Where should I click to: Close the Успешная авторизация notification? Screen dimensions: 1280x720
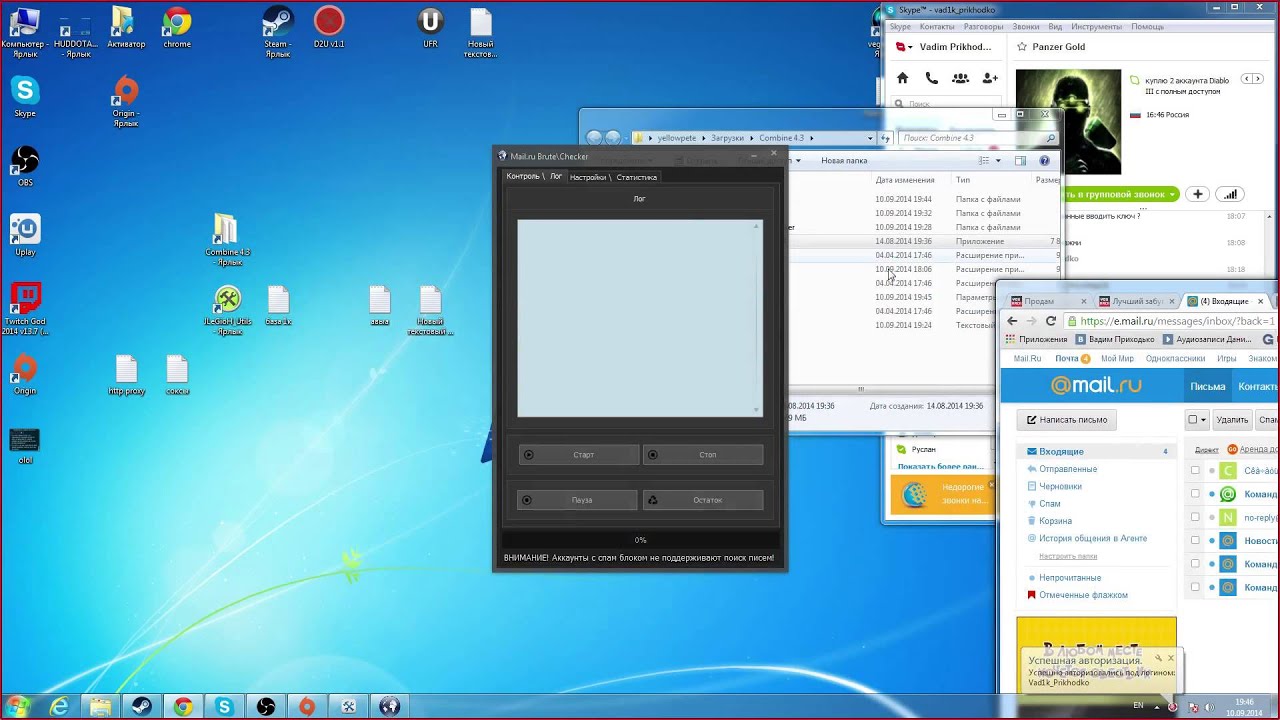[x=1171, y=658]
